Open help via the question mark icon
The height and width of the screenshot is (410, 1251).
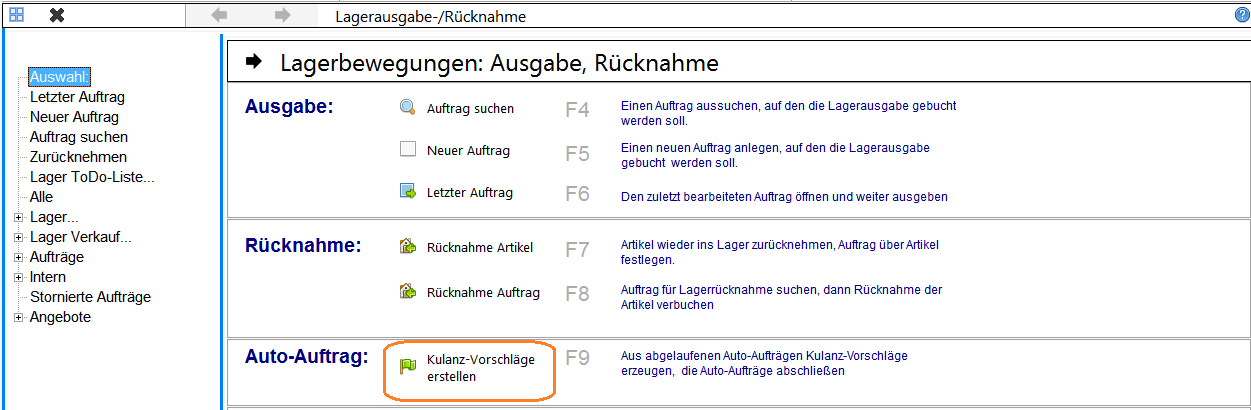[x=1242, y=14]
